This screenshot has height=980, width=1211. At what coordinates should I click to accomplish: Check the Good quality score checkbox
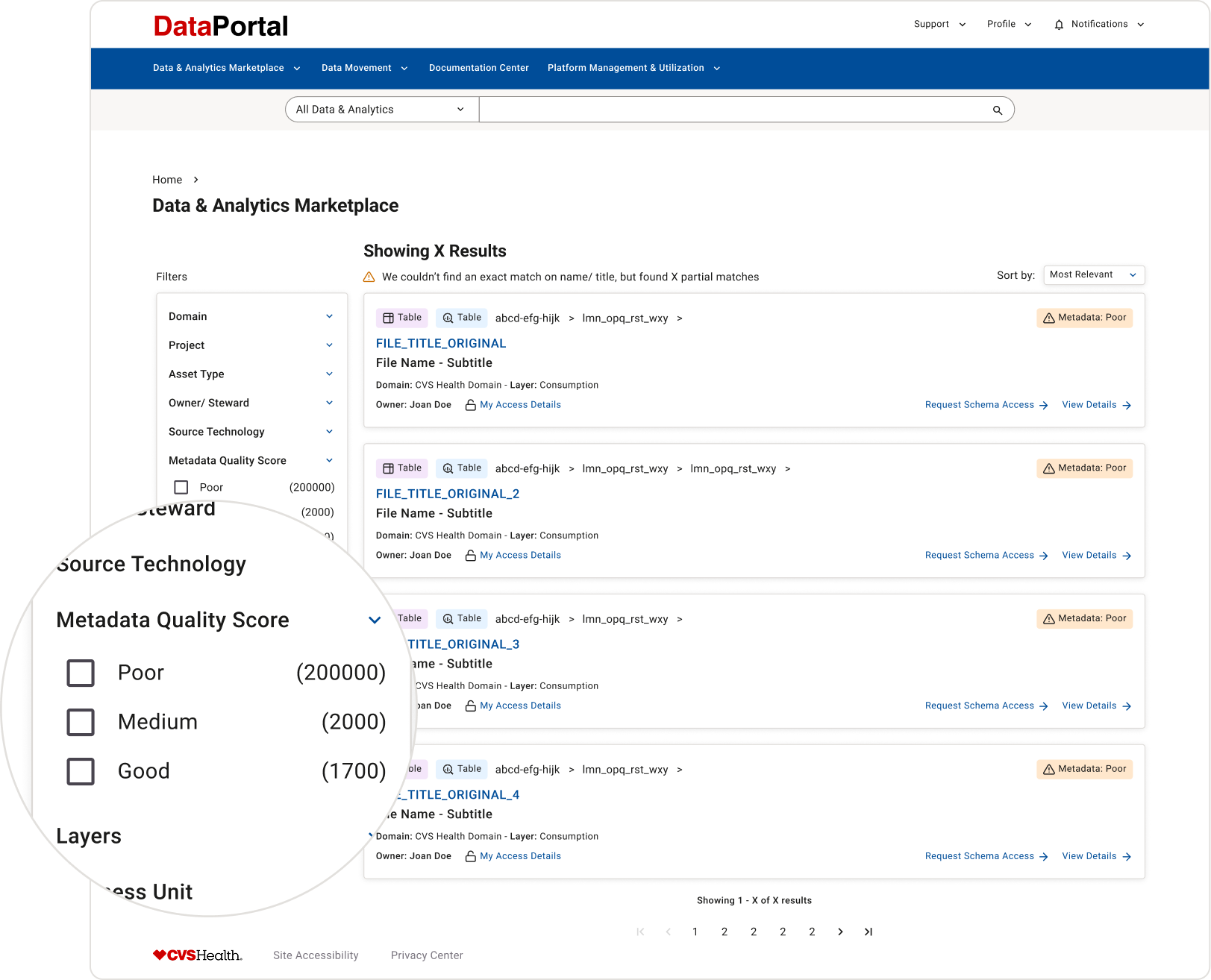coord(81,771)
